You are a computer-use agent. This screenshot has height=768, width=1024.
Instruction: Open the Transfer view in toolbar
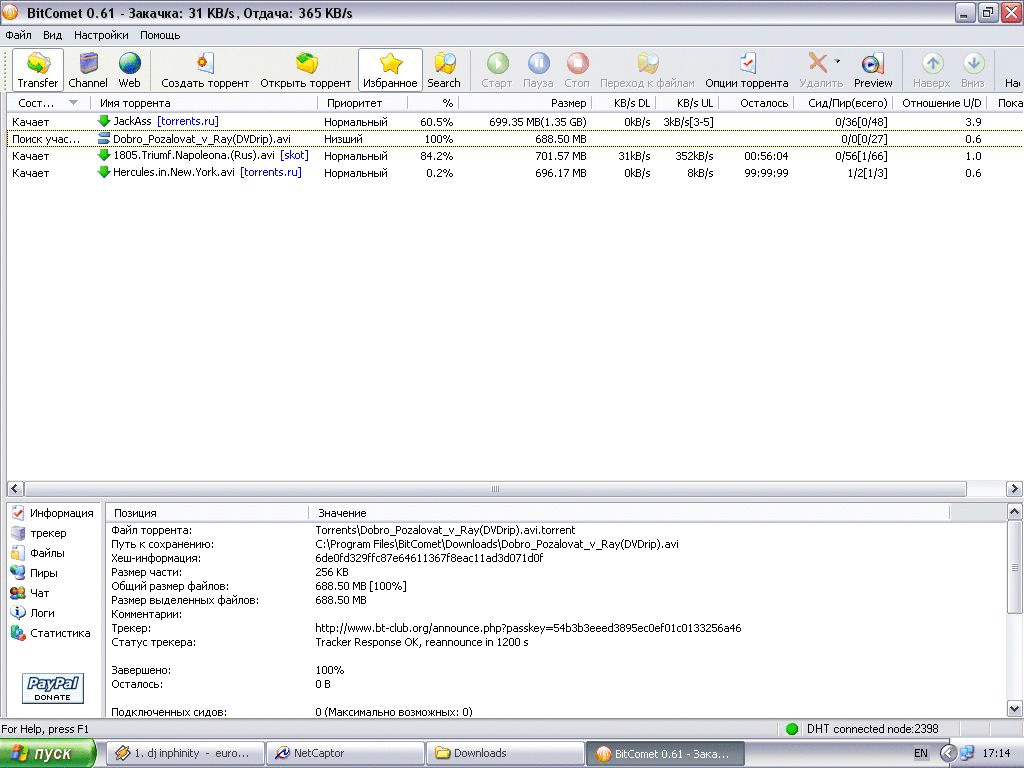[38, 70]
